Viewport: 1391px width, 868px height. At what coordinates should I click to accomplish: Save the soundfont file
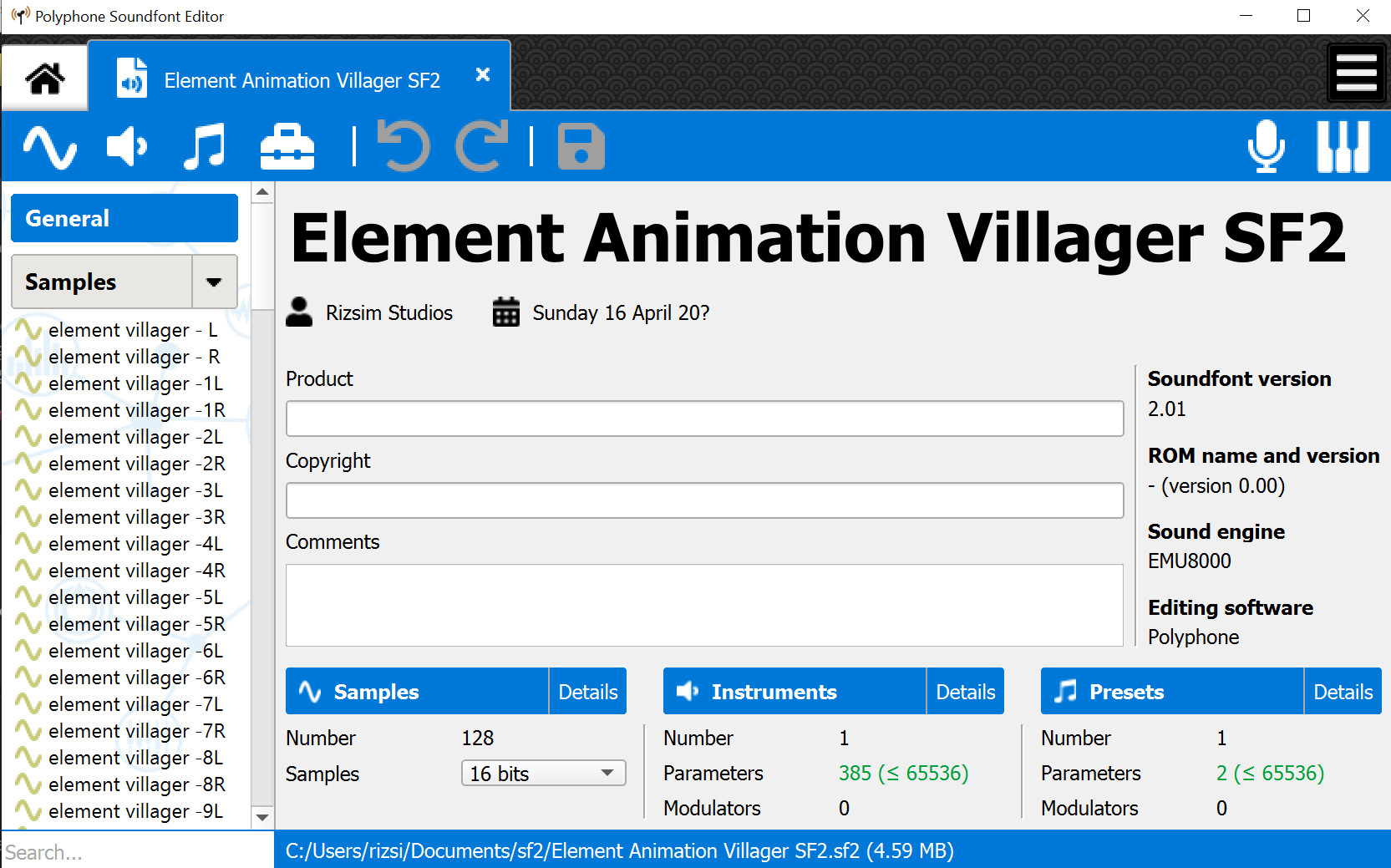[581, 146]
